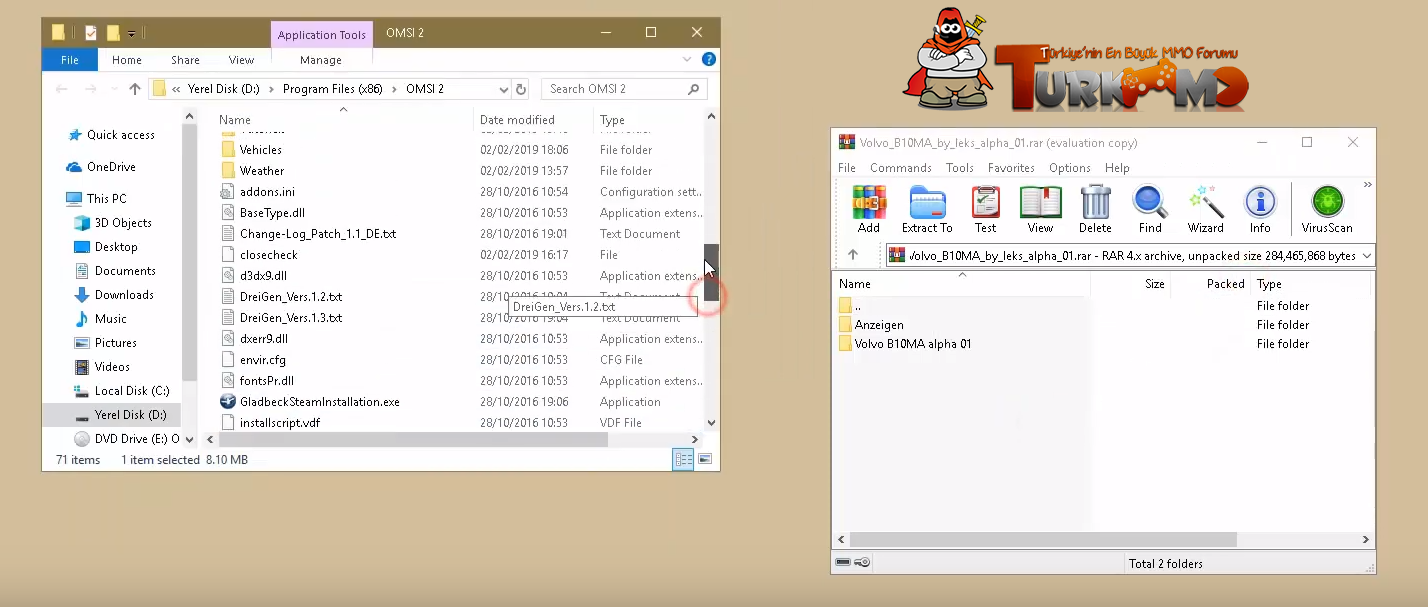Image resolution: width=1428 pixels, height=607 pixels.
Task: Click Properties icon in Explorer title bar
Action: pyautogui.click(x=91, y=32)
